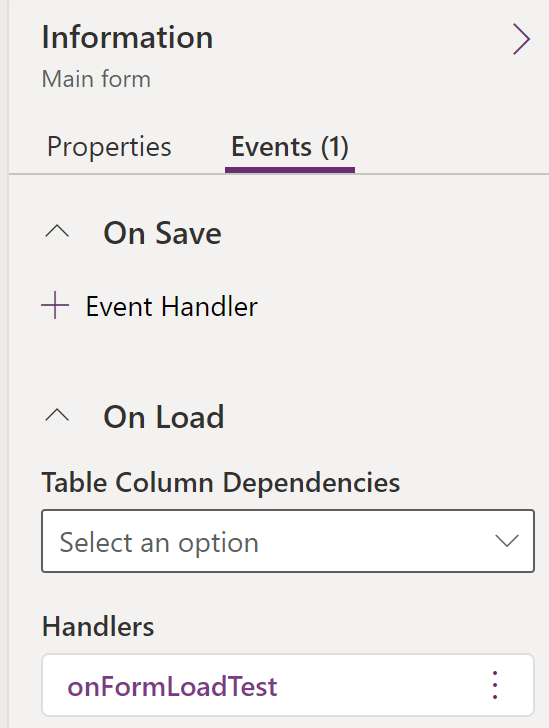Click the On Load section heading

pyautogui.click(x=163, y=417)
